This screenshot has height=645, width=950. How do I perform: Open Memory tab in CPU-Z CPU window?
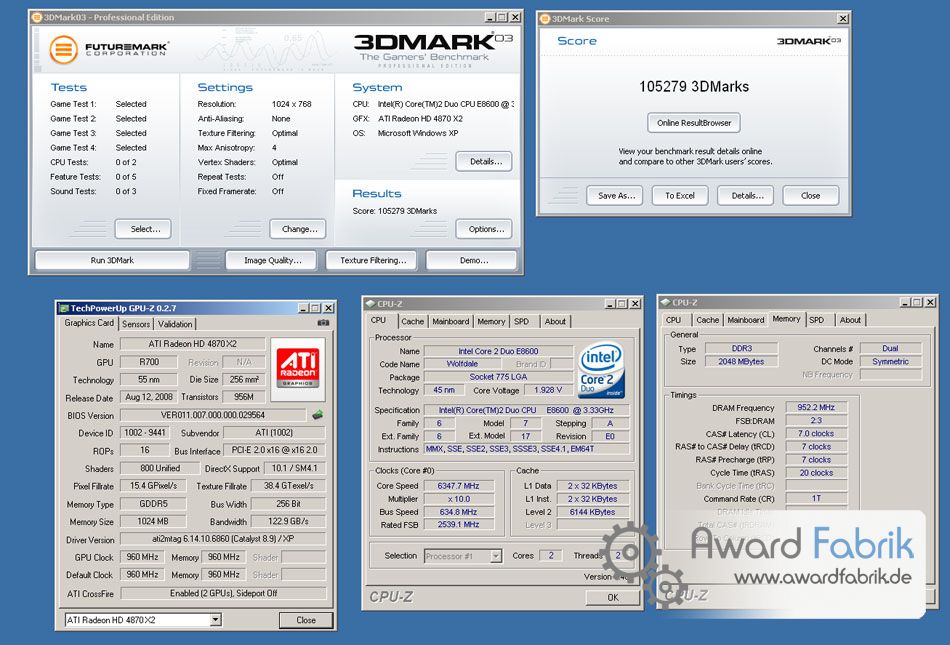point(491,322)
